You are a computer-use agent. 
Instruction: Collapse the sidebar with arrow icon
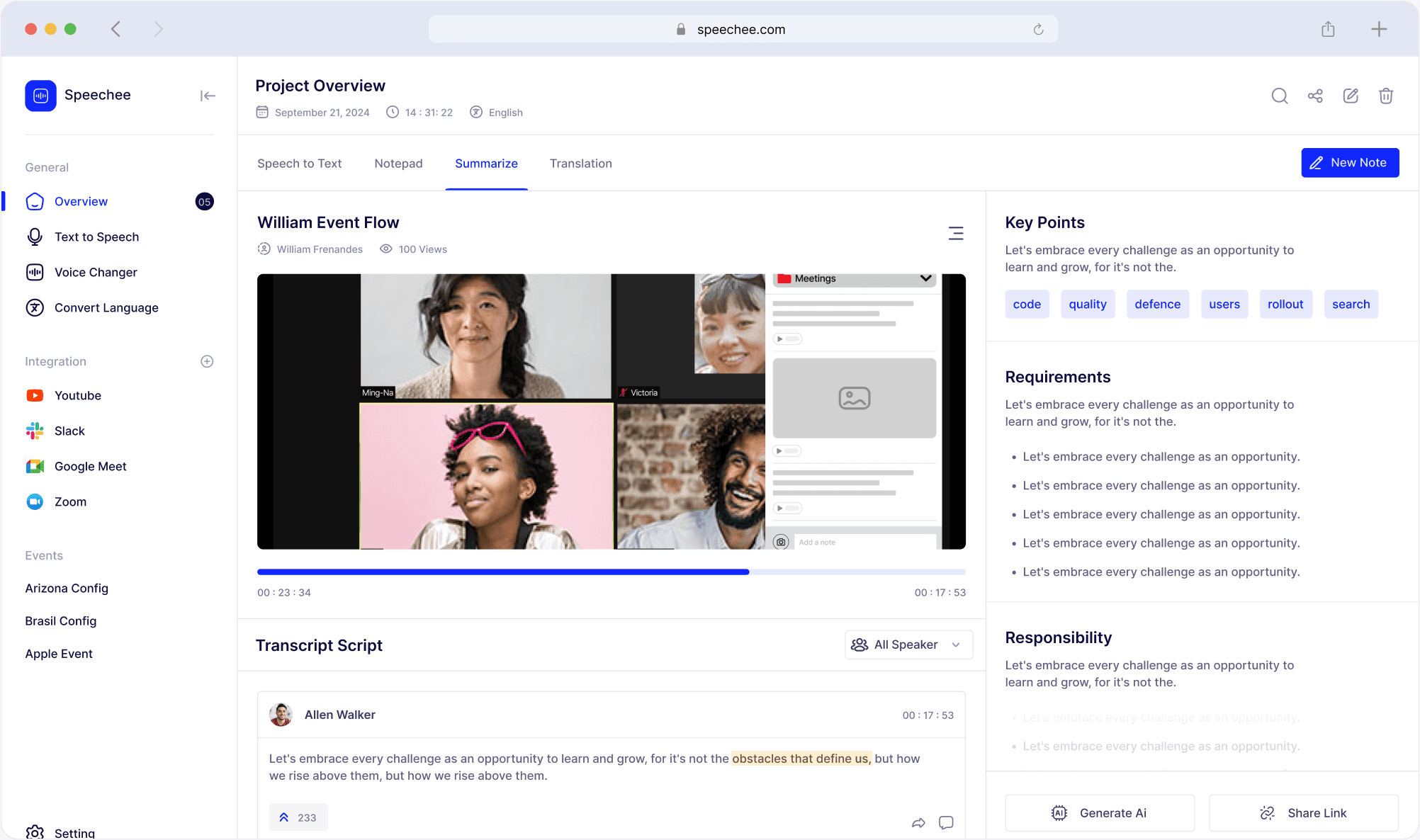207,96
